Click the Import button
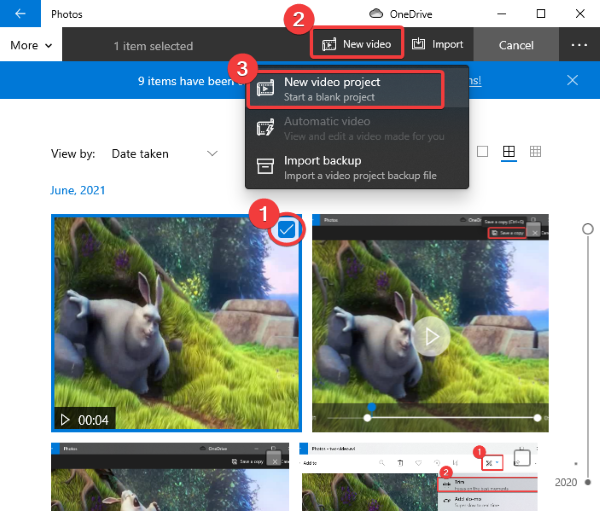The width and height of the screenshot is (600, 511). pyautogui.click(x=438, y=44)
